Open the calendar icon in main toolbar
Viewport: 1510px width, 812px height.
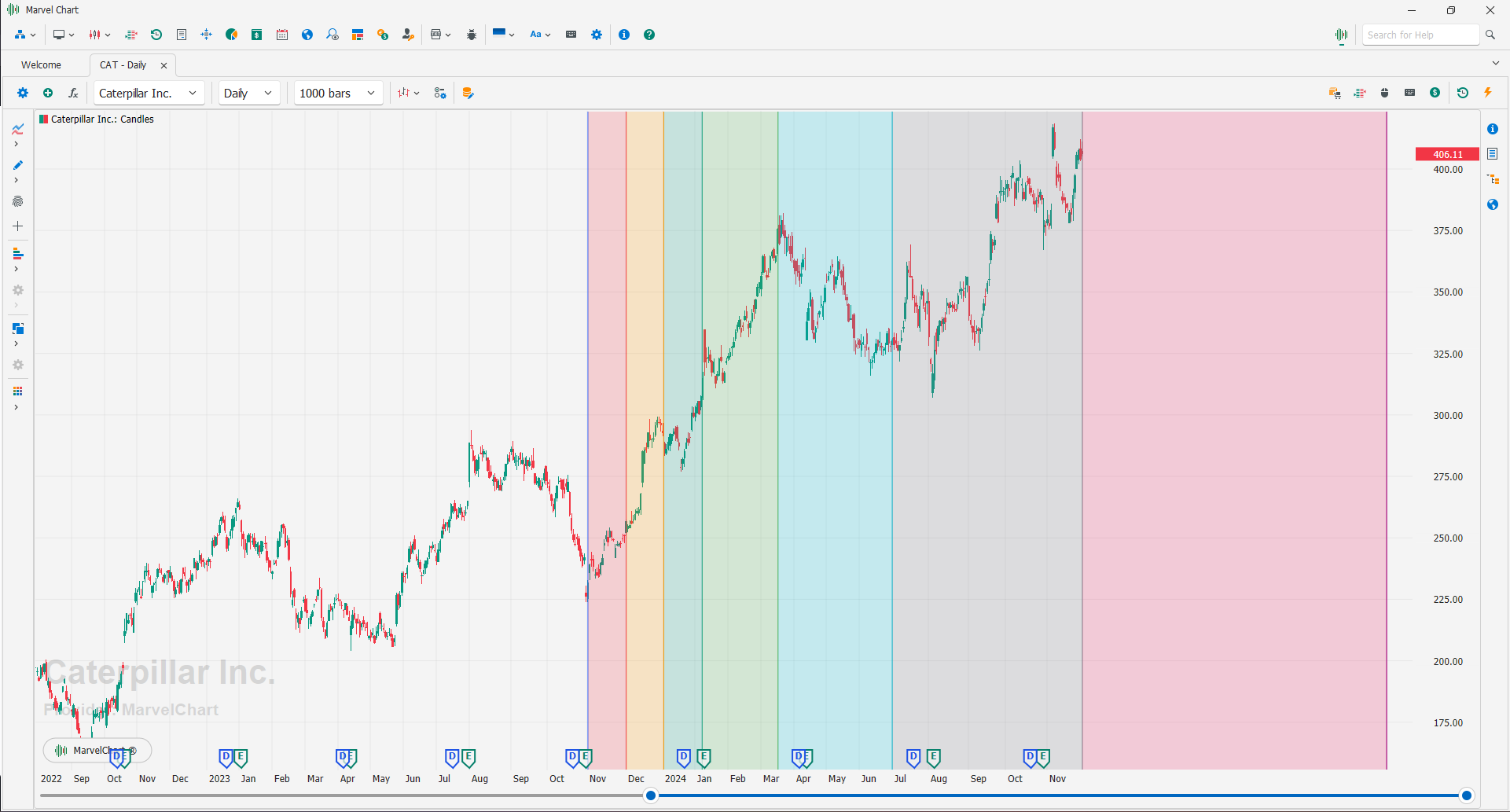pyautogui.click(x=282, y=35)
